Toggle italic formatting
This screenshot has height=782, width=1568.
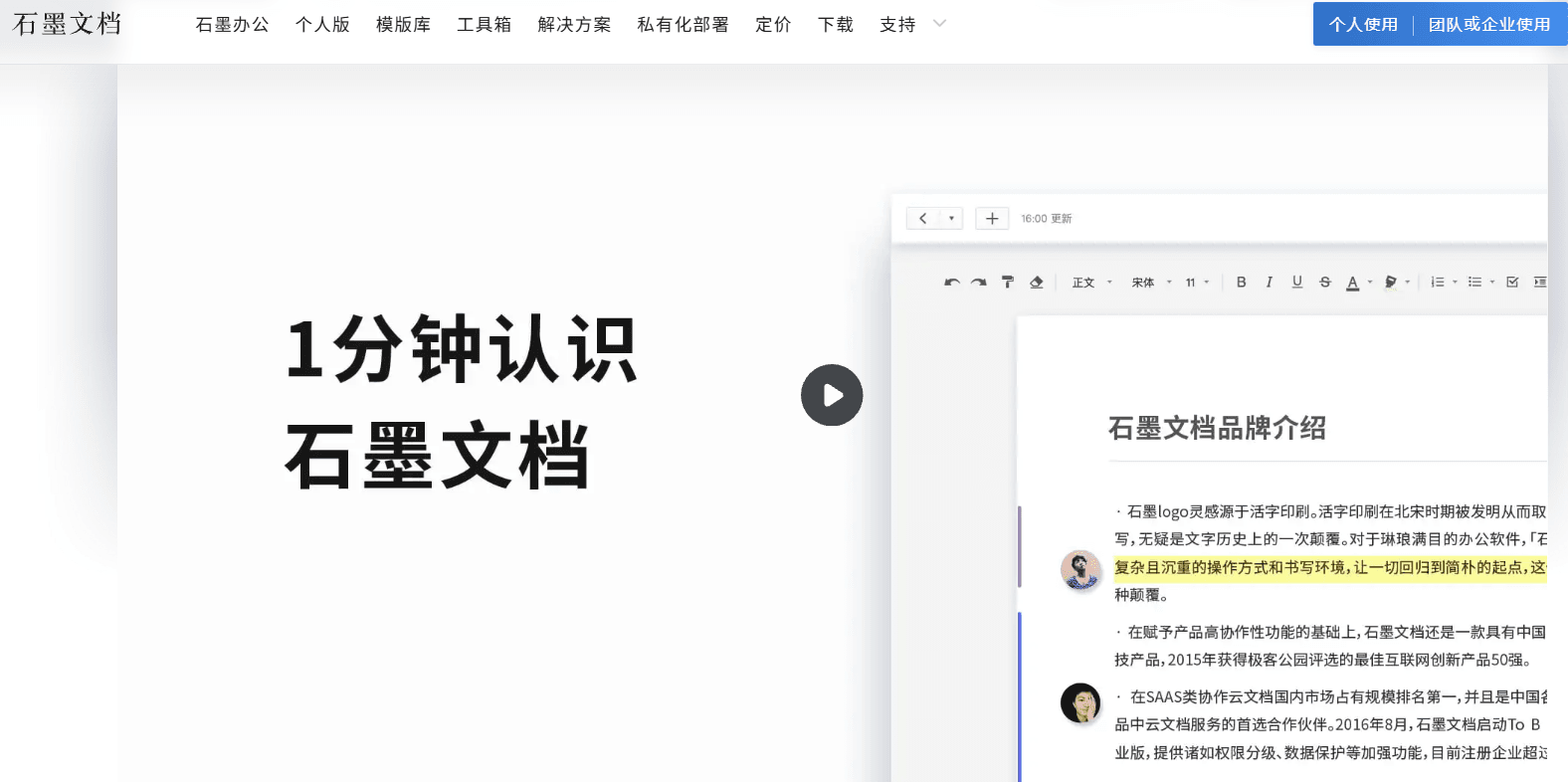(1270, 283)
